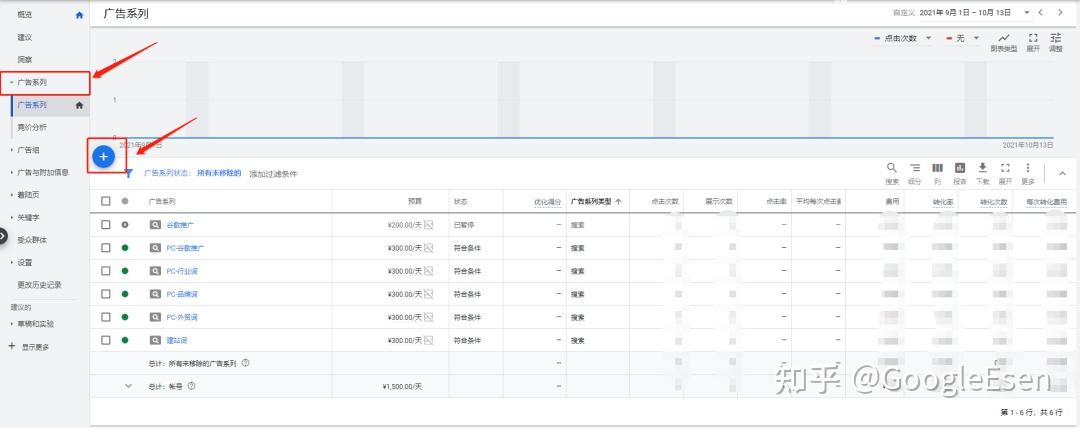The width and height of the screenshot is (1080, 428).
Task: Expand the 草稿和实验 sidebar section
Action: [12, 323]
